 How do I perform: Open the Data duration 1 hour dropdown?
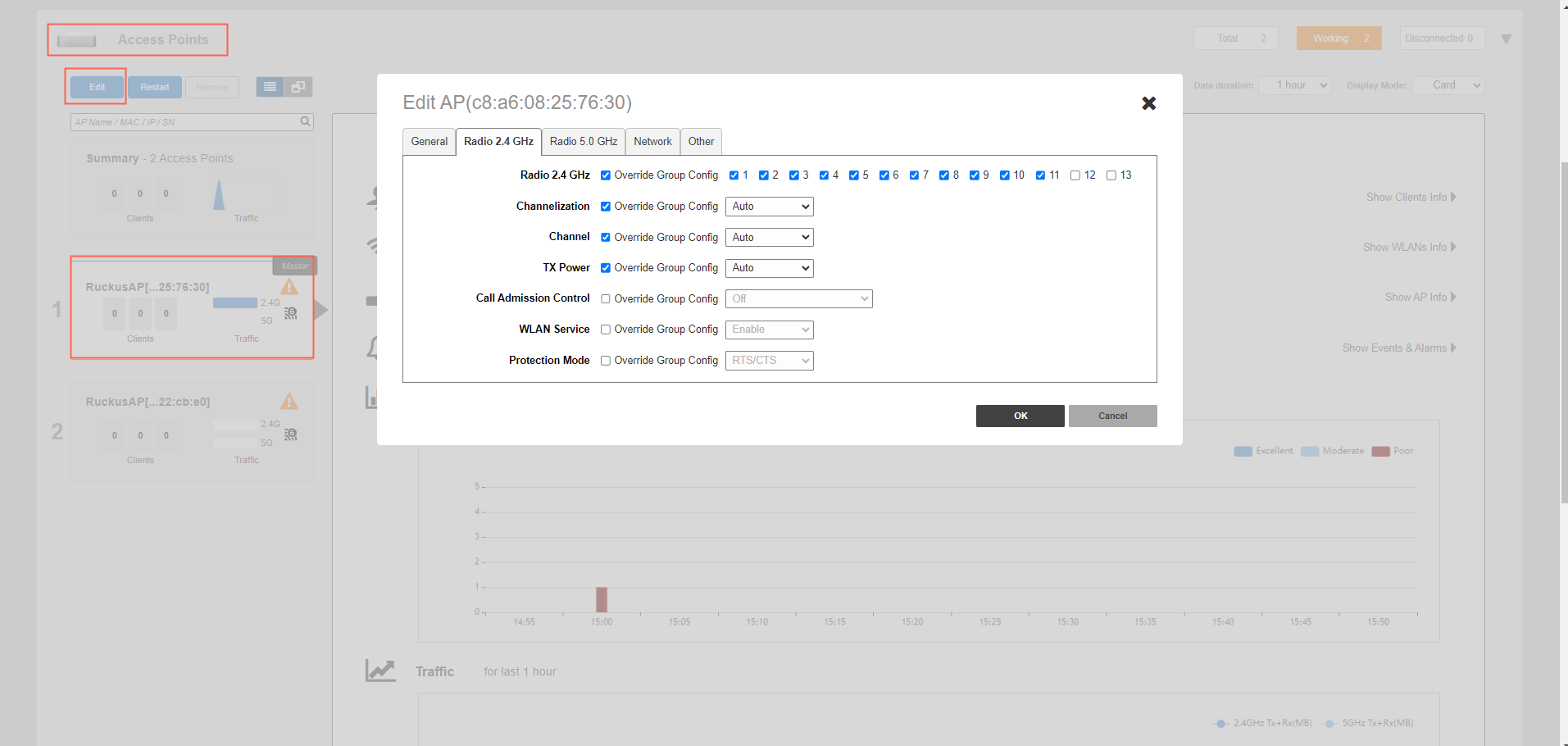coord(1294,85)
